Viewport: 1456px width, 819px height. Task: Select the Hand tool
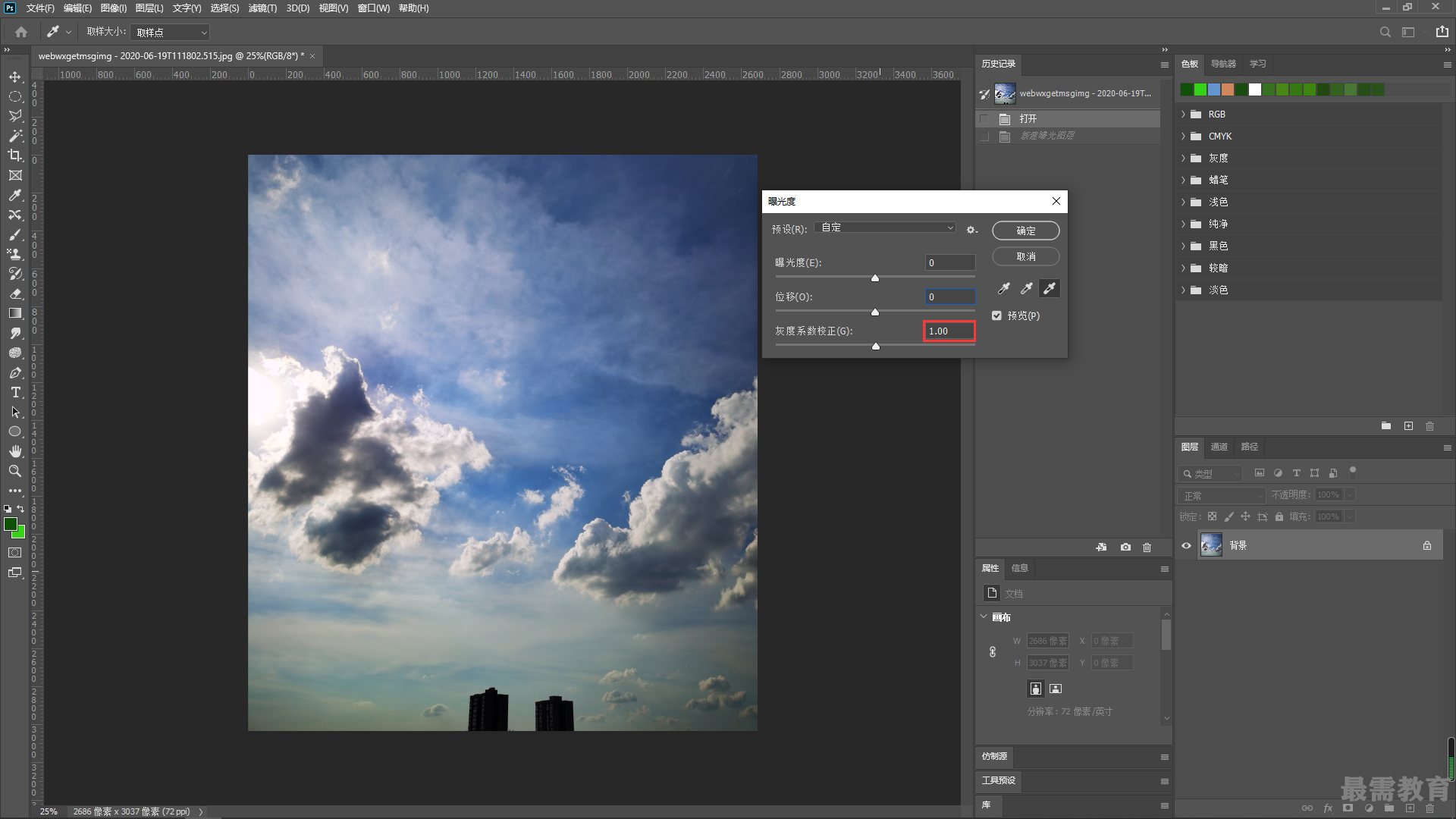(x=15, y=451)
